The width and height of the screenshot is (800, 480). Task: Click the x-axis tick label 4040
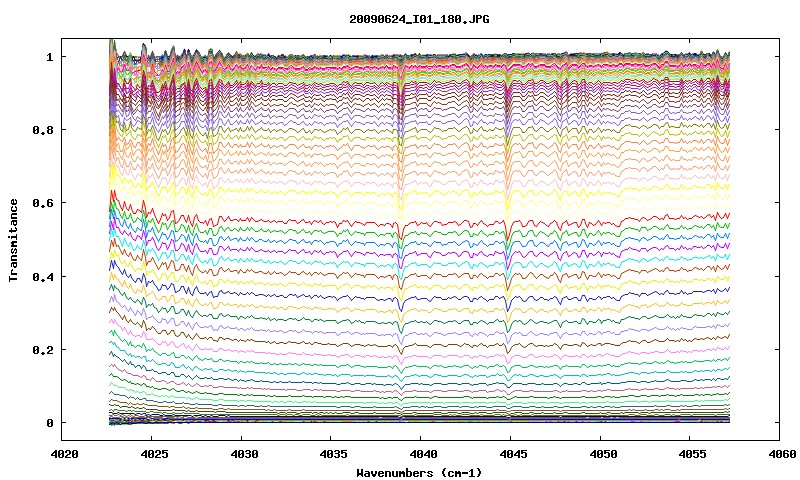pos(423,453)
